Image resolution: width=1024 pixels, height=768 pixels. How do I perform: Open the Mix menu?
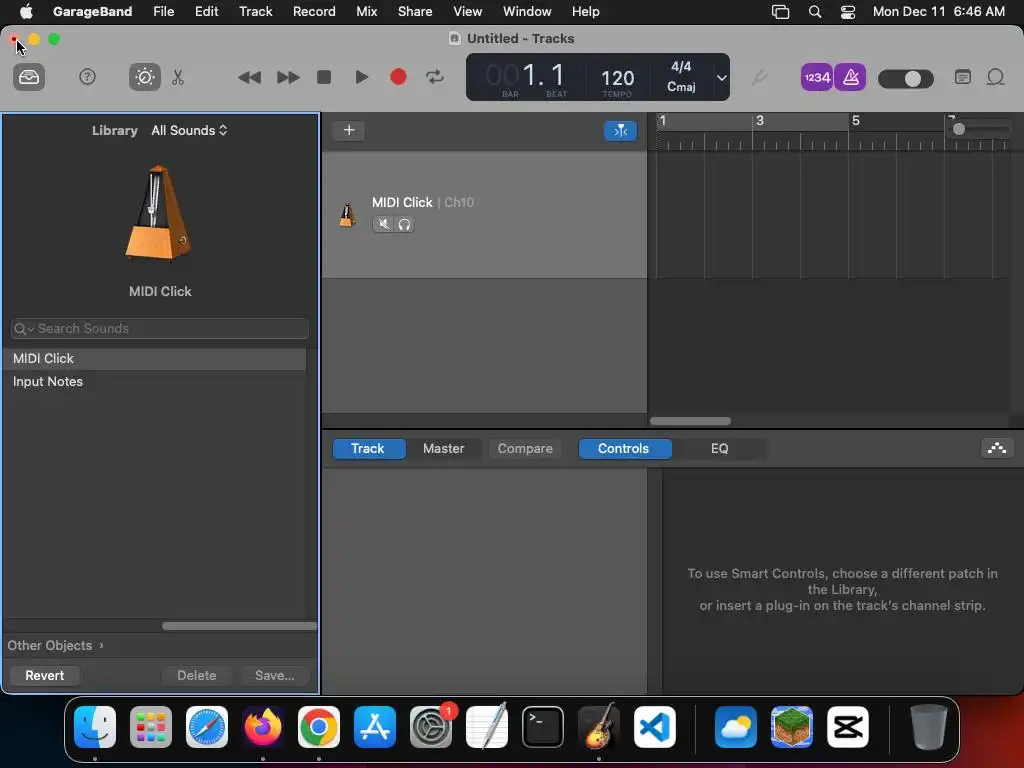click(x=366, y=11)
